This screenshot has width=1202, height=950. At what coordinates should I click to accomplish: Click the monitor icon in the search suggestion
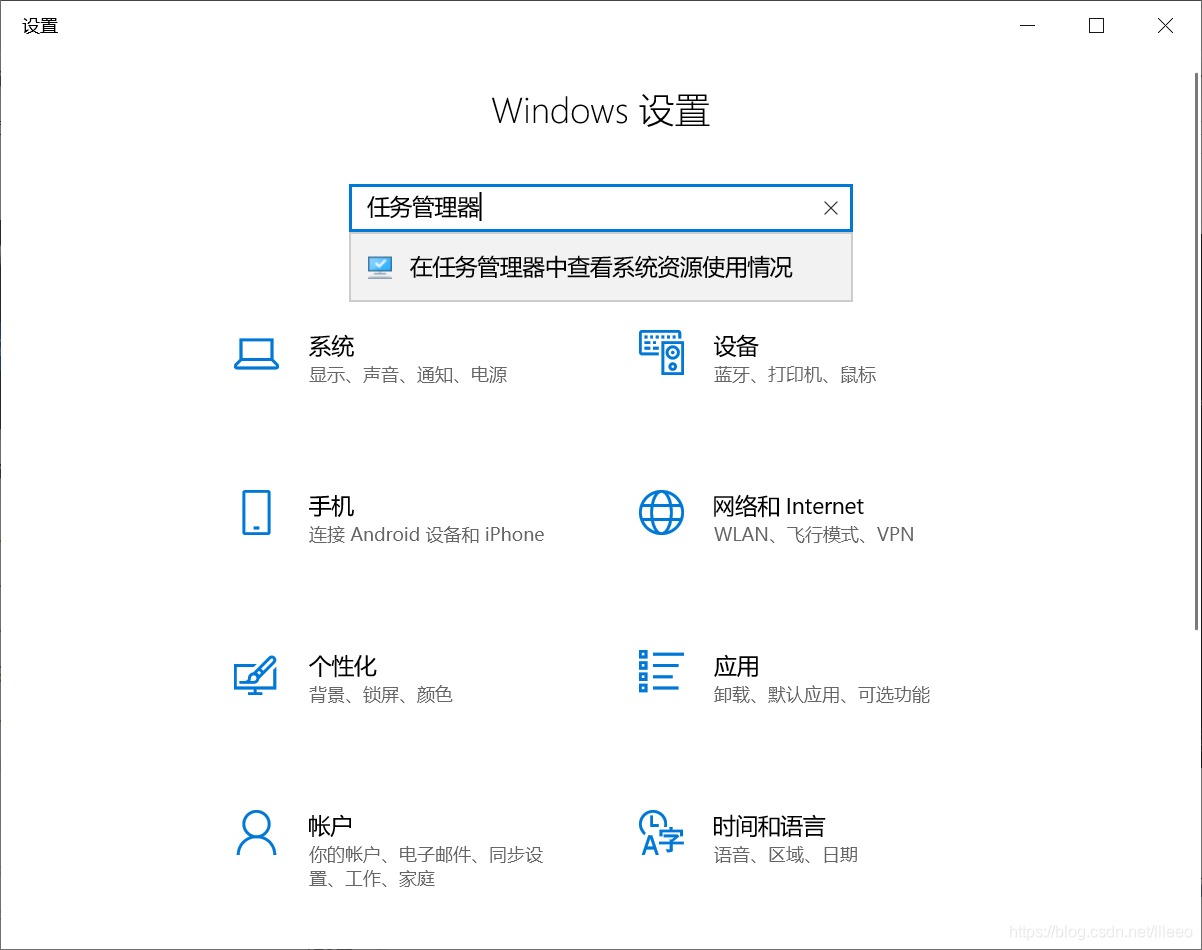coord(380,267)
